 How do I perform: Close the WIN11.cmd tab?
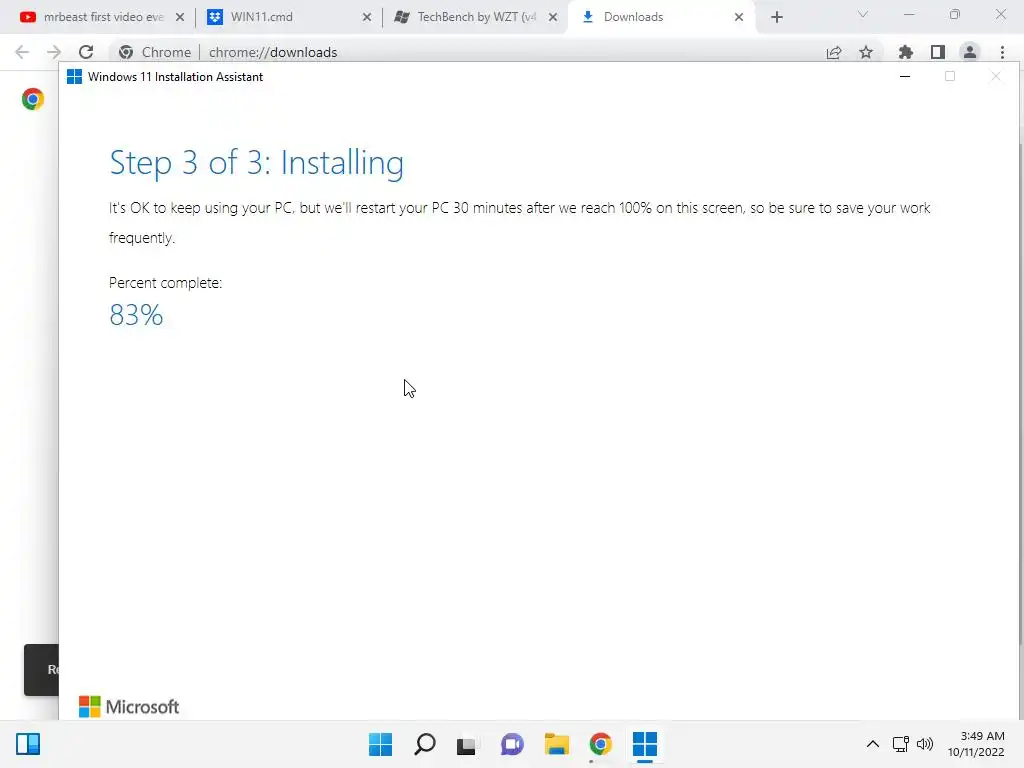tap(367, 17)
